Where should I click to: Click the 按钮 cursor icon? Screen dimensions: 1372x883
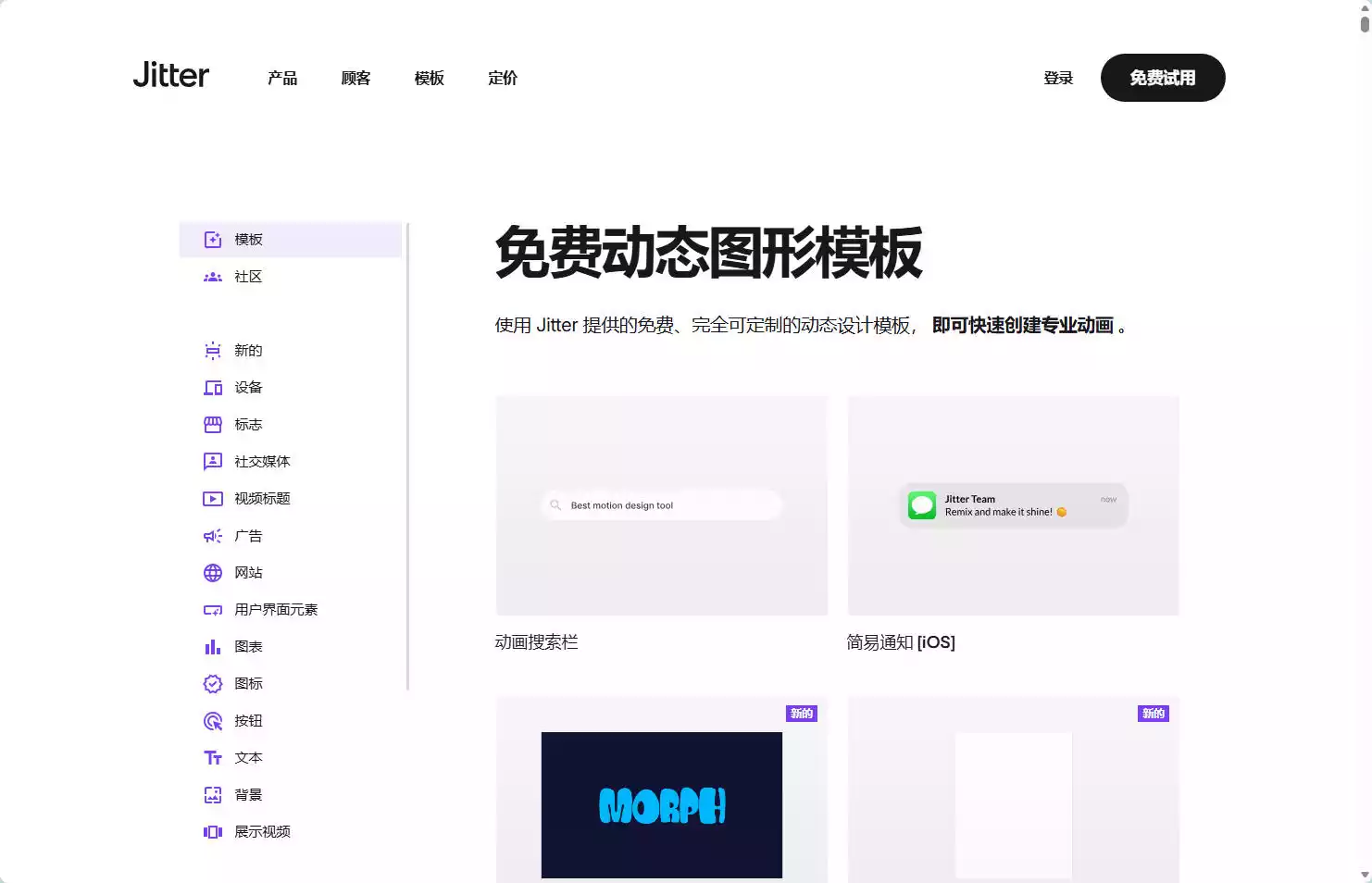click(x=213, y=721)
